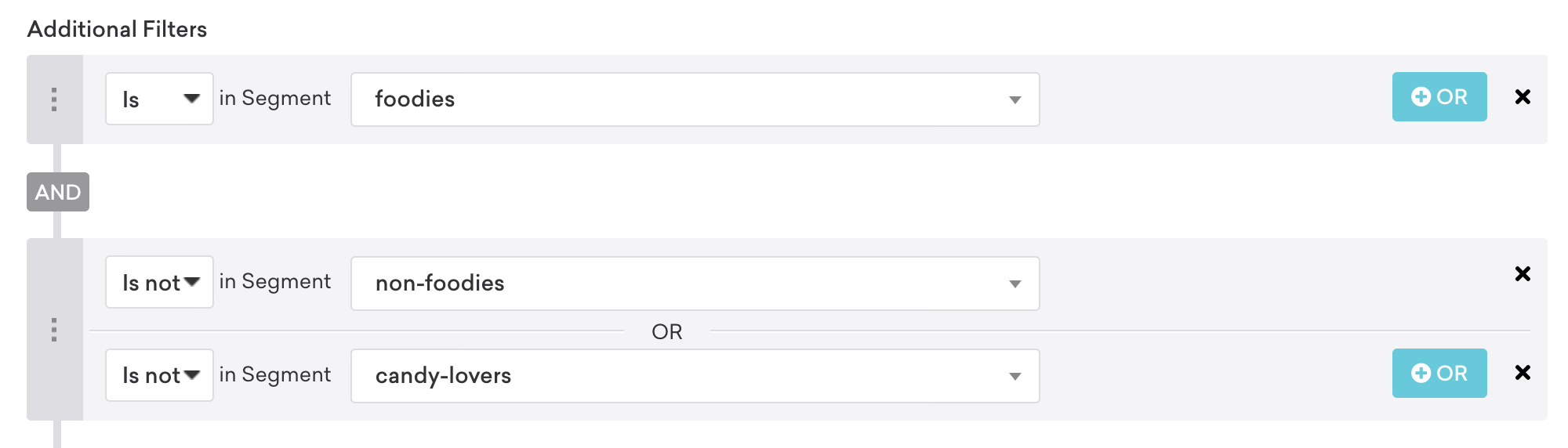Add an OR condition after candy-lovers
The width and height of the screenshot is (1568, 448).
1439,373
